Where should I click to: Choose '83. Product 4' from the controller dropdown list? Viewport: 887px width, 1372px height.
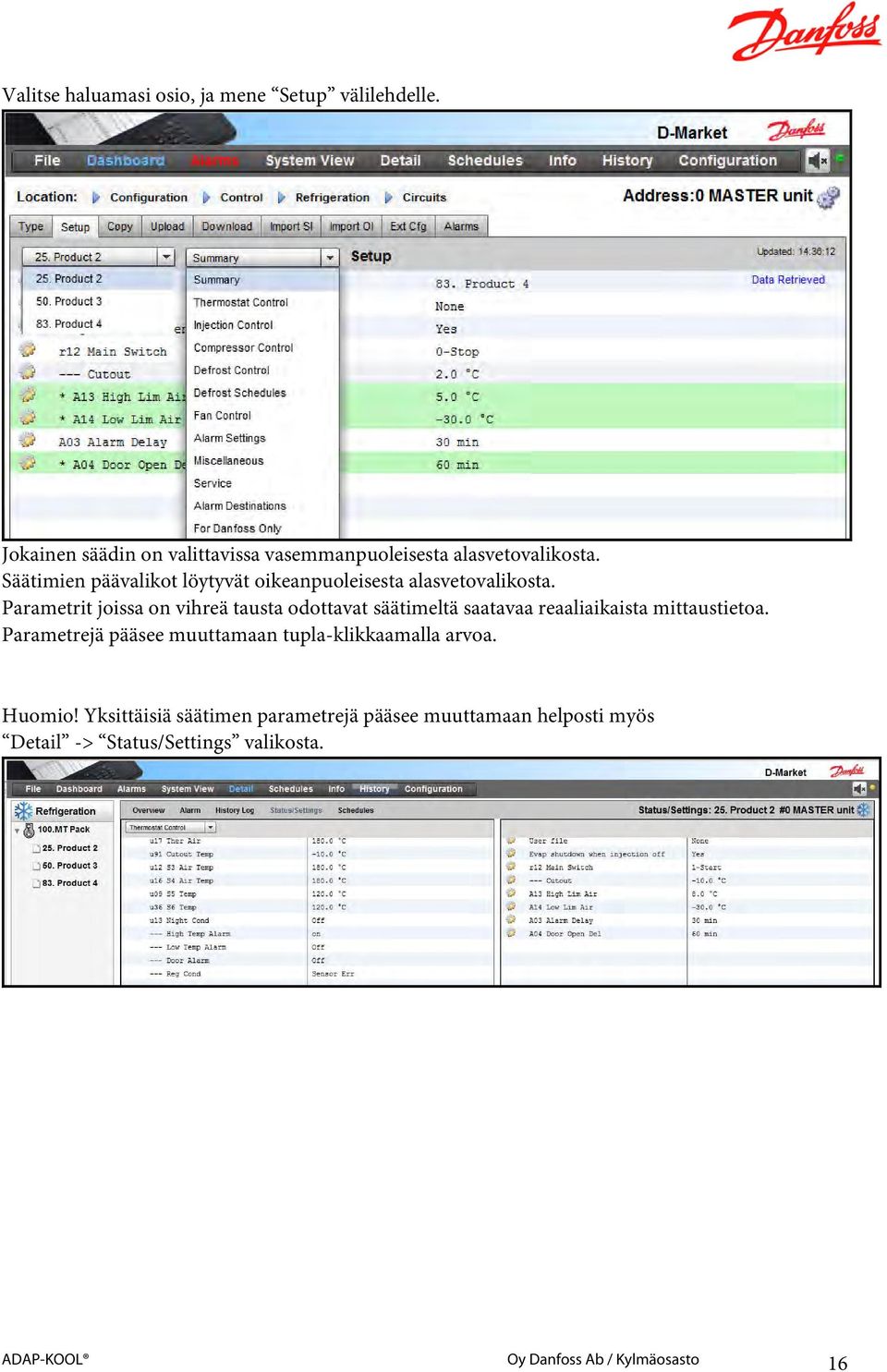click(x=69, y=323)
